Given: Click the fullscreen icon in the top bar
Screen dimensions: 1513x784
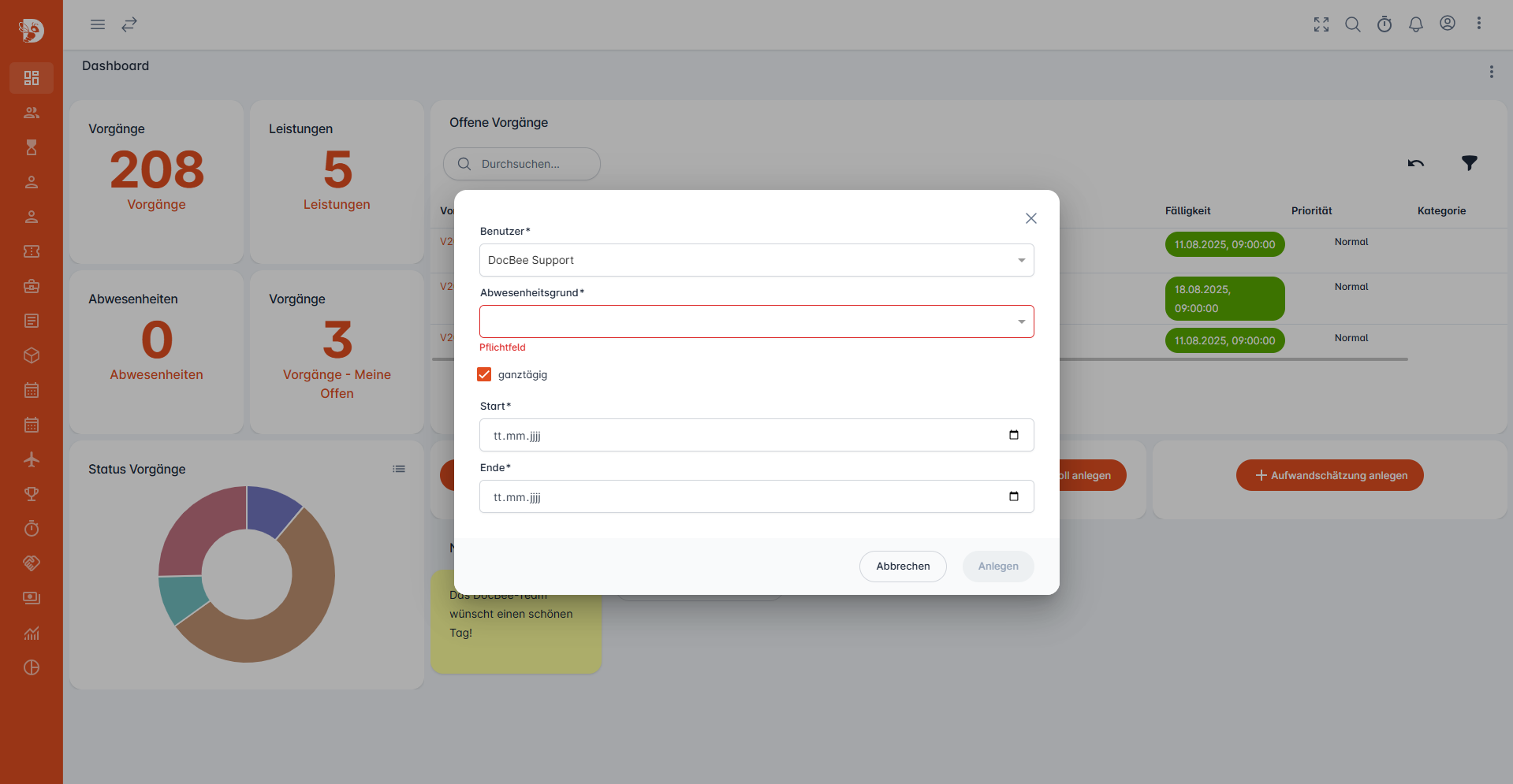Looking at the screenshot, I should (1321, 24).
